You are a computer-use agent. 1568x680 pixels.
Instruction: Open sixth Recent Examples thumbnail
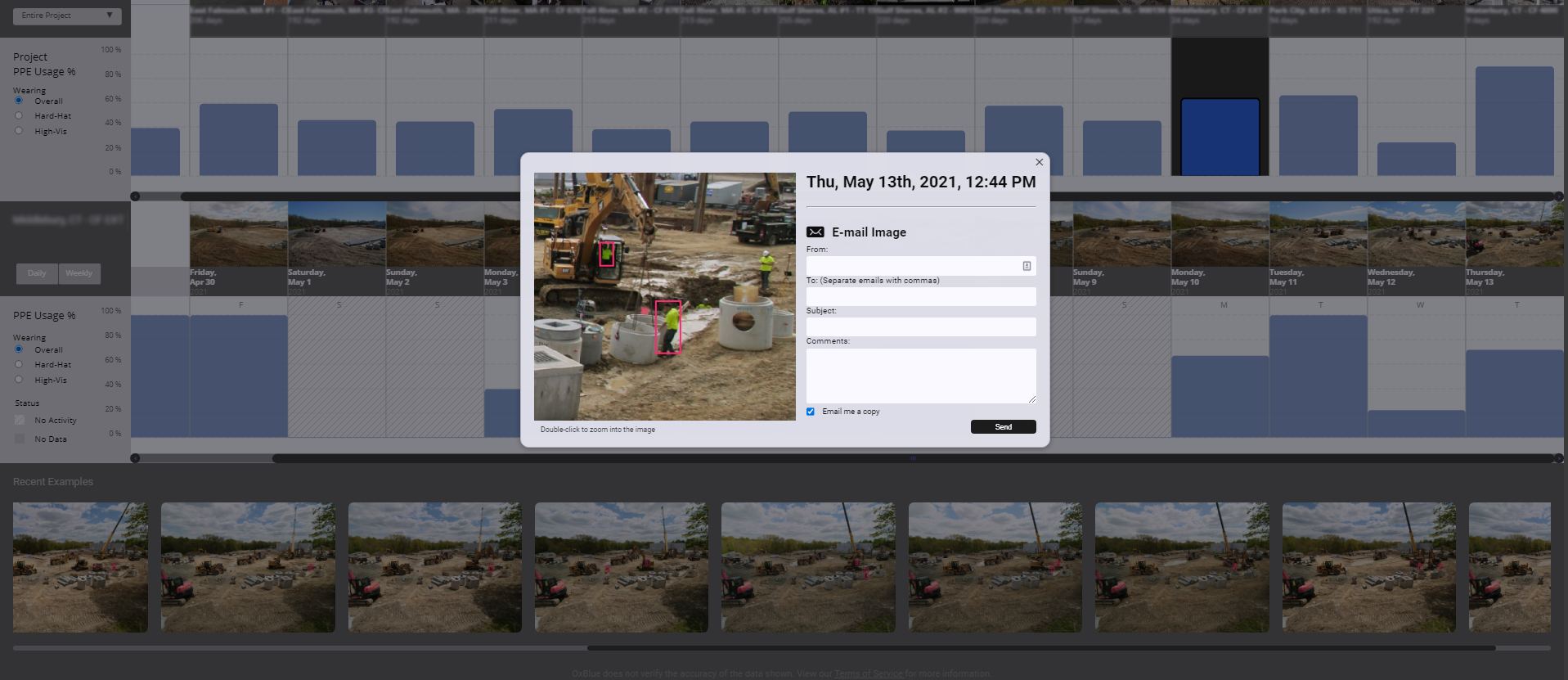pos(995,567)
